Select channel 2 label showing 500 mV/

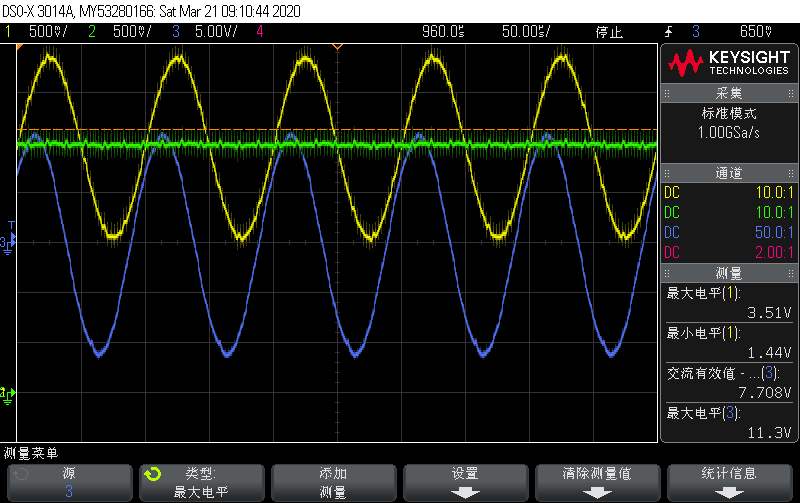(x=119, y=32)
